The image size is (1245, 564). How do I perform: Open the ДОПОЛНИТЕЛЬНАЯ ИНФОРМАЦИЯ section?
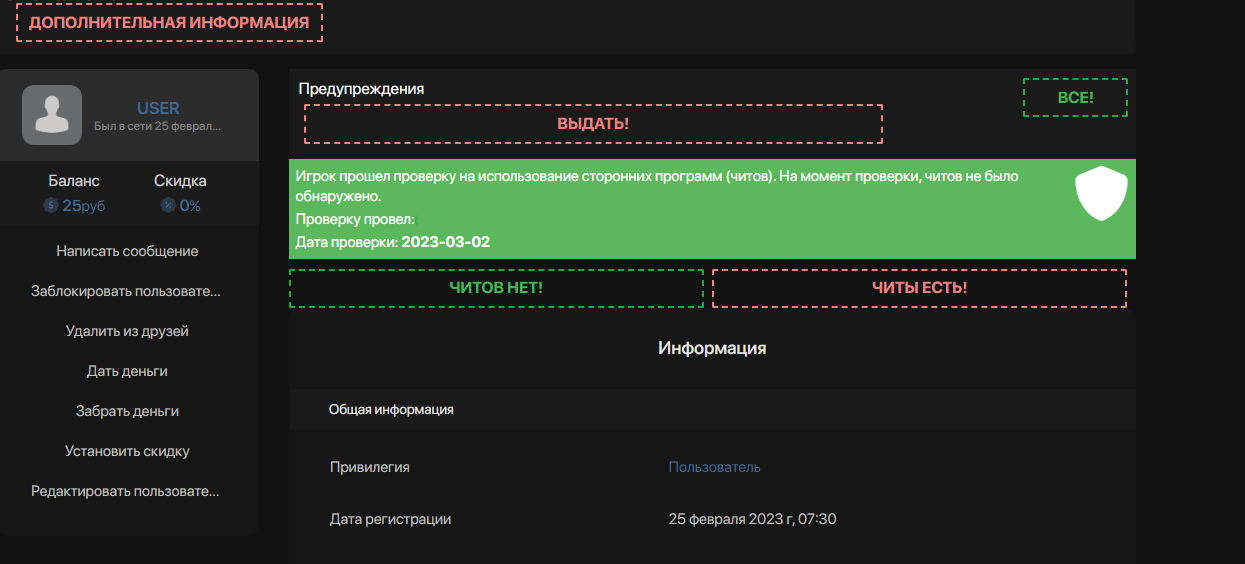pos(169,22)
